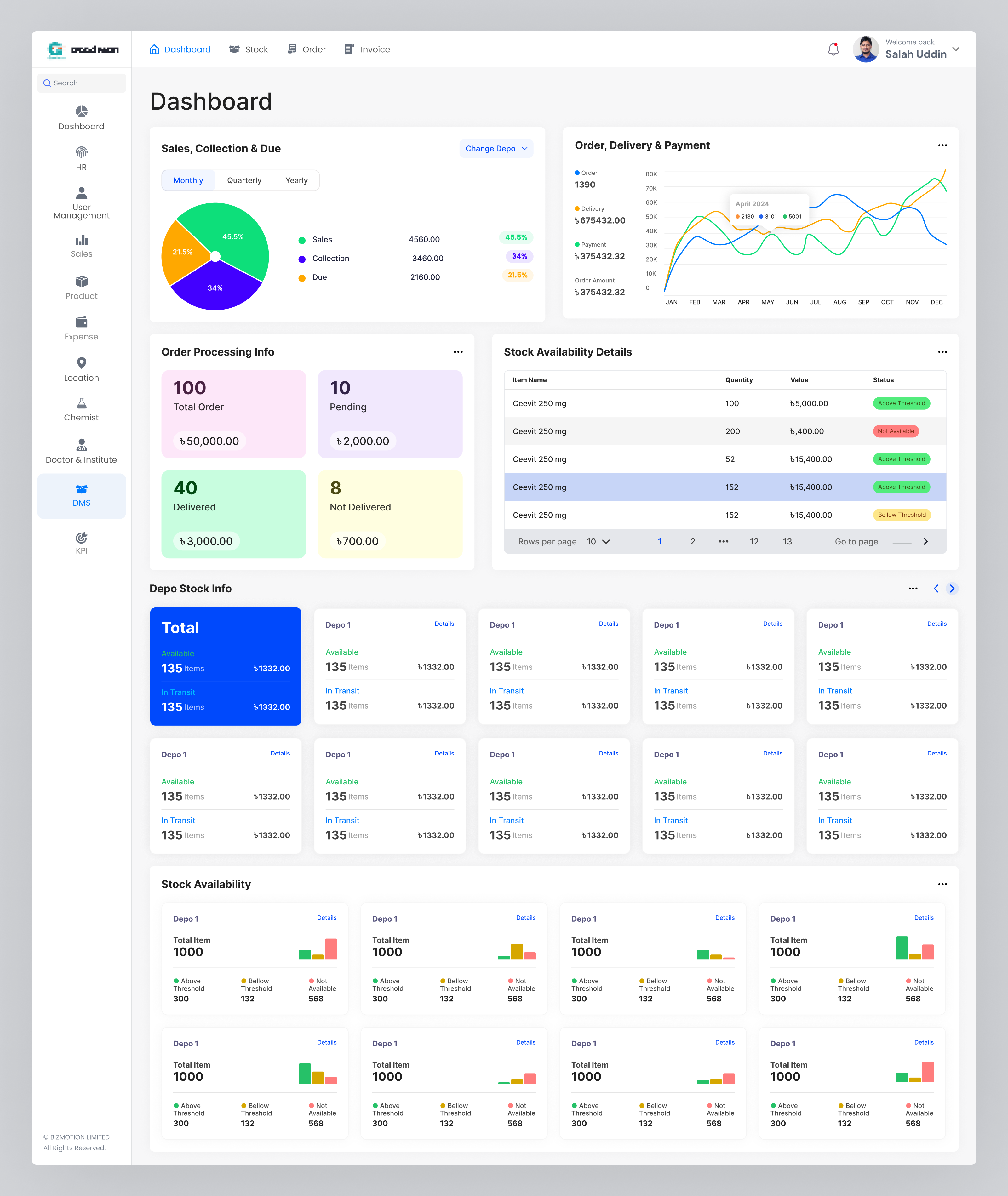Click inside the Search field

click(x=81, y=83)
